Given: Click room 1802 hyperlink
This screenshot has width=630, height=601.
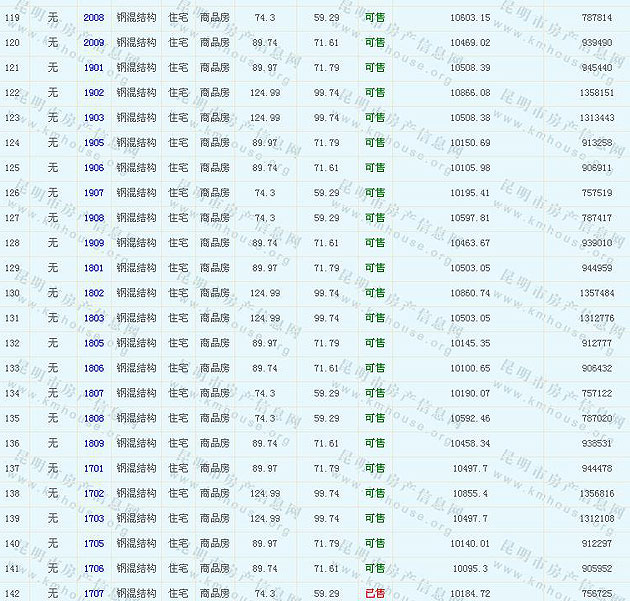Looking at the screenshot, I should (x=93, y=293).
